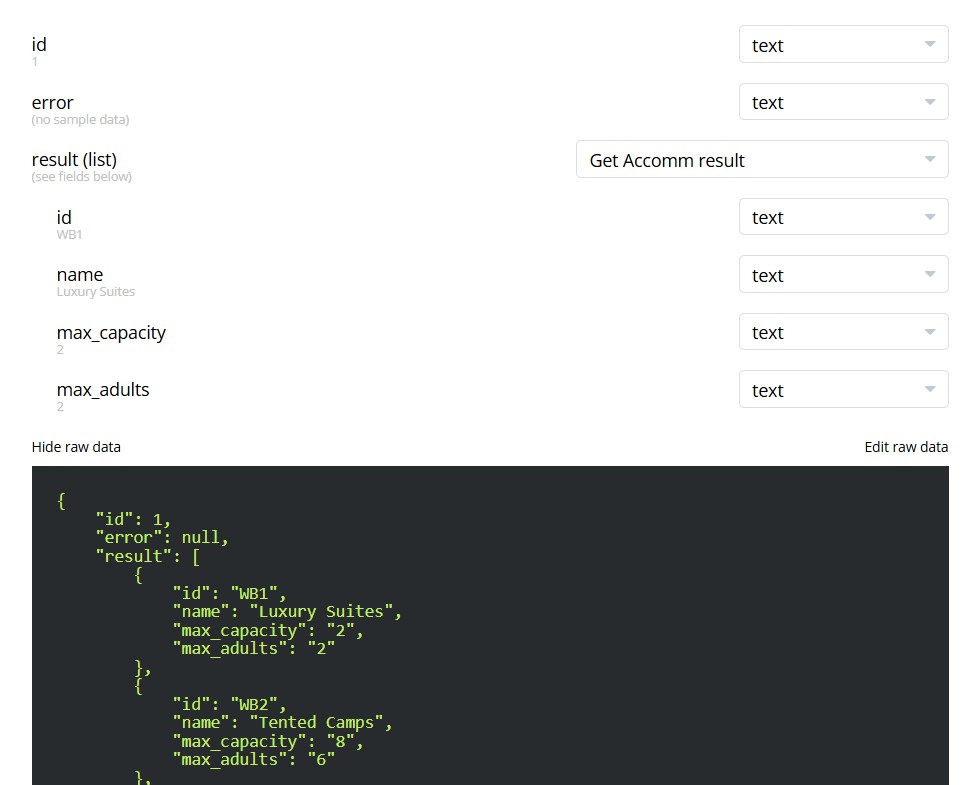This screenshot has width=977, height=785.
Task: Click the Luxury Suites line in raw JSON
Action: tap(287, 611)
